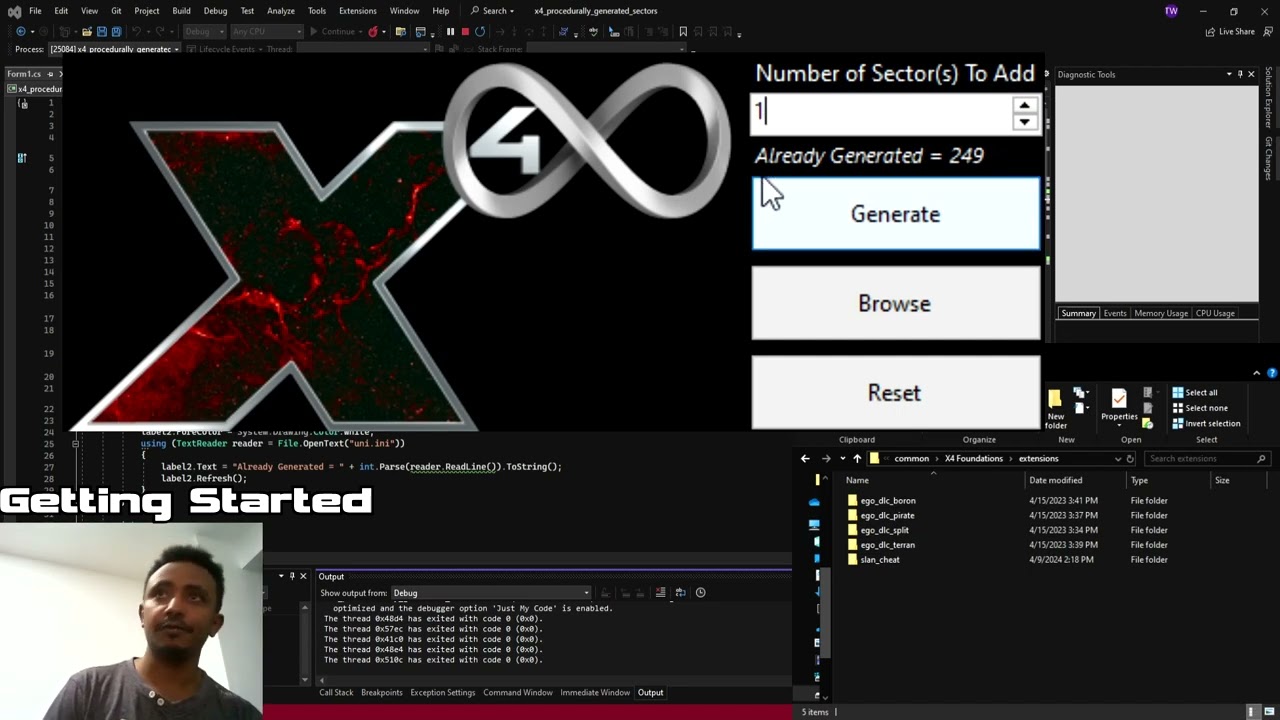This screenshot has width=1280, height=720.
Task: Click the clock timestamp icon in Output
Action: coord(700,593)
